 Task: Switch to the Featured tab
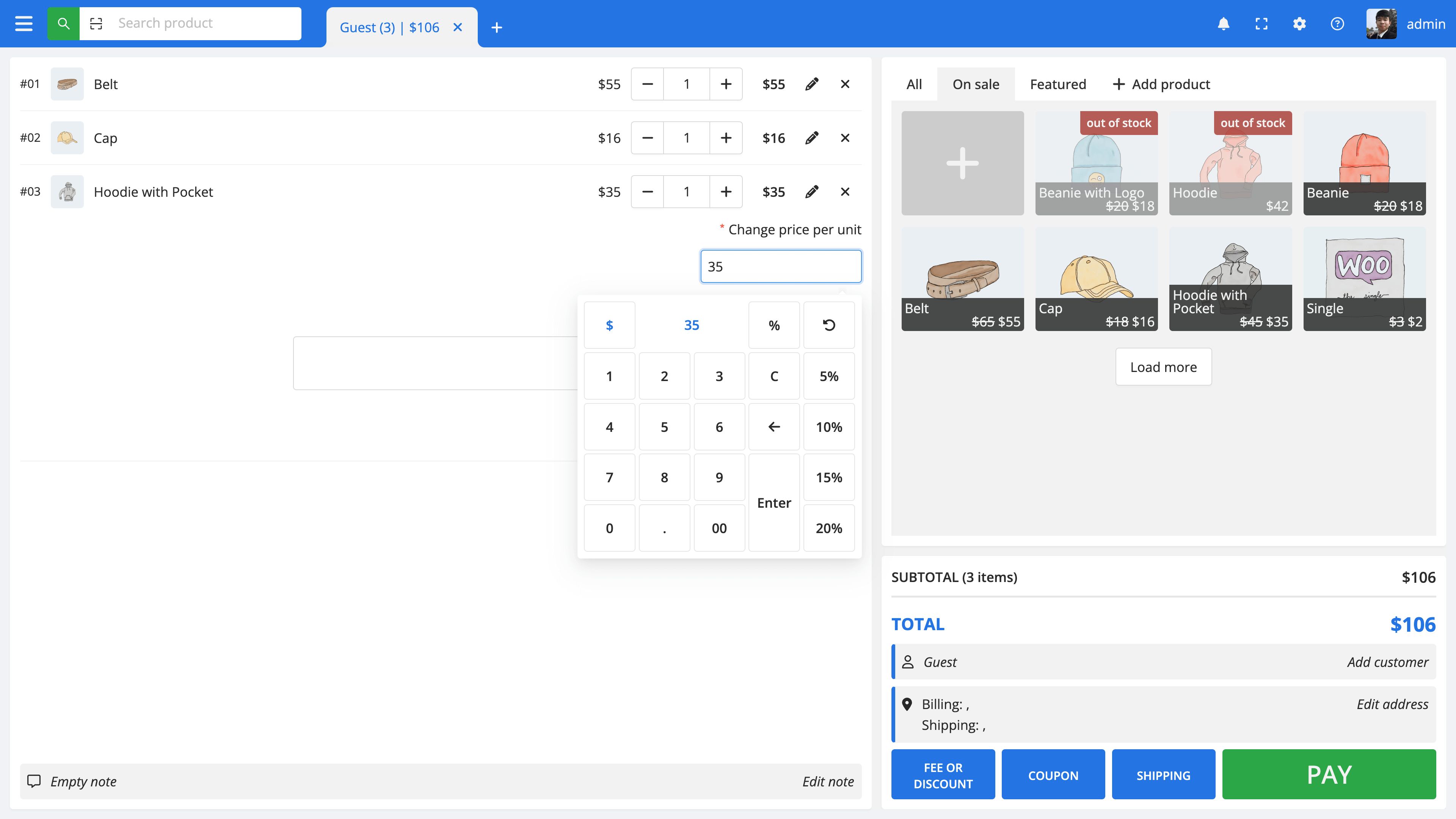[x=1057, y=84]
